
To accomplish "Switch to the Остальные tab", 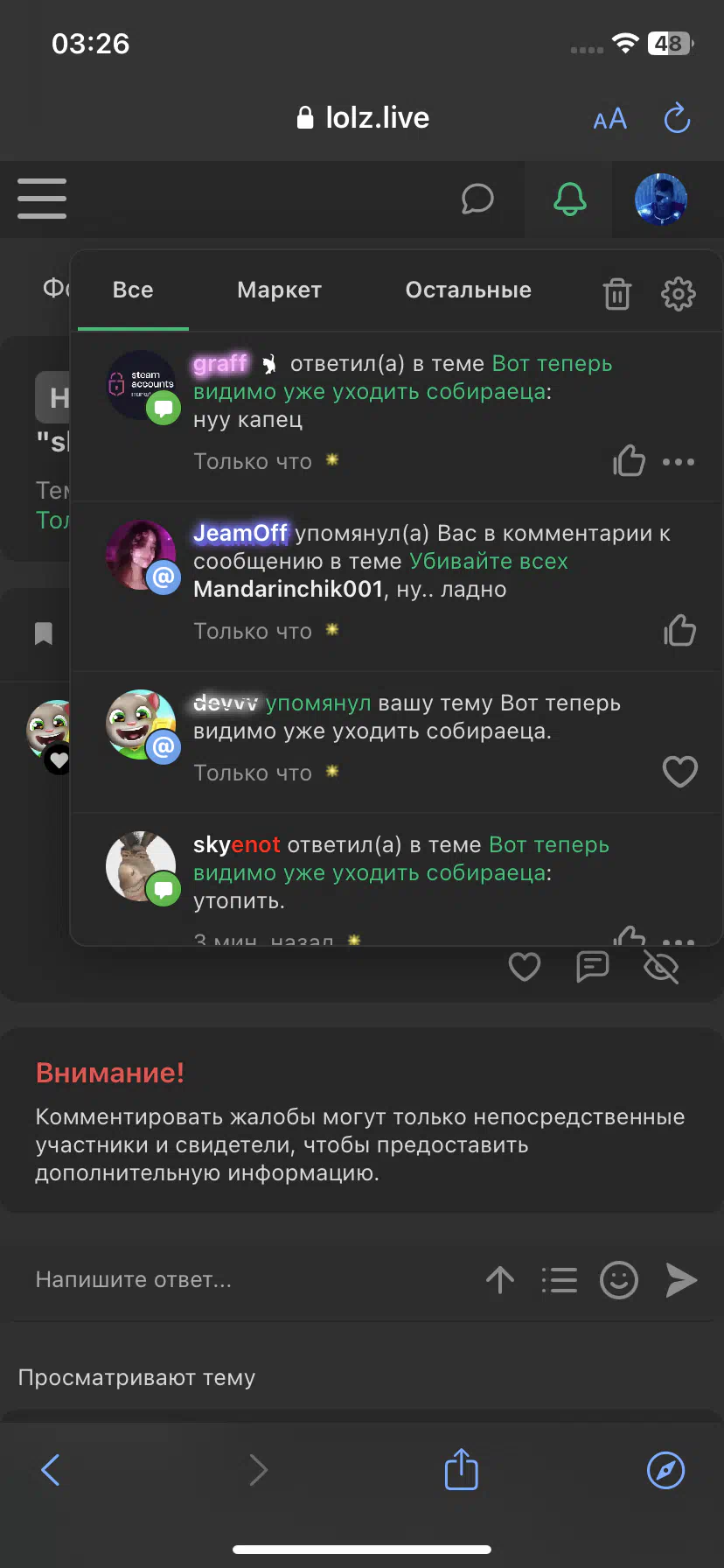I will coord(469,290).
